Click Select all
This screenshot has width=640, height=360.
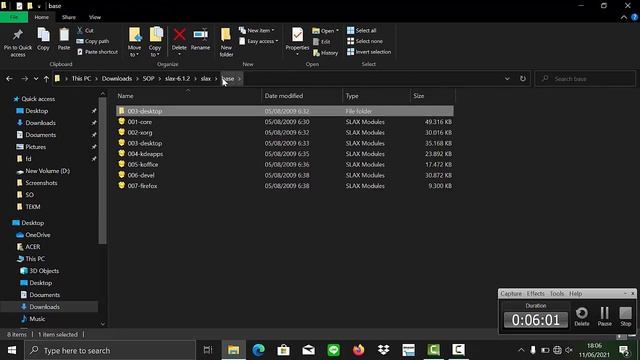pyautogui.click(x=362, y=30)
